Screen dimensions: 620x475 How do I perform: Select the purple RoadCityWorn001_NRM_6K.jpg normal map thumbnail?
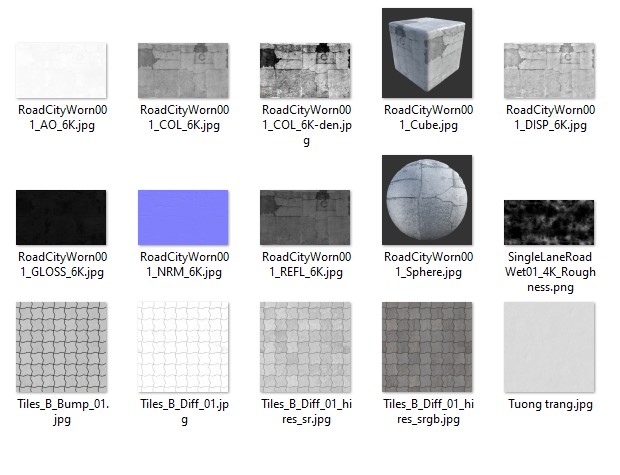(x=183, y=218)
